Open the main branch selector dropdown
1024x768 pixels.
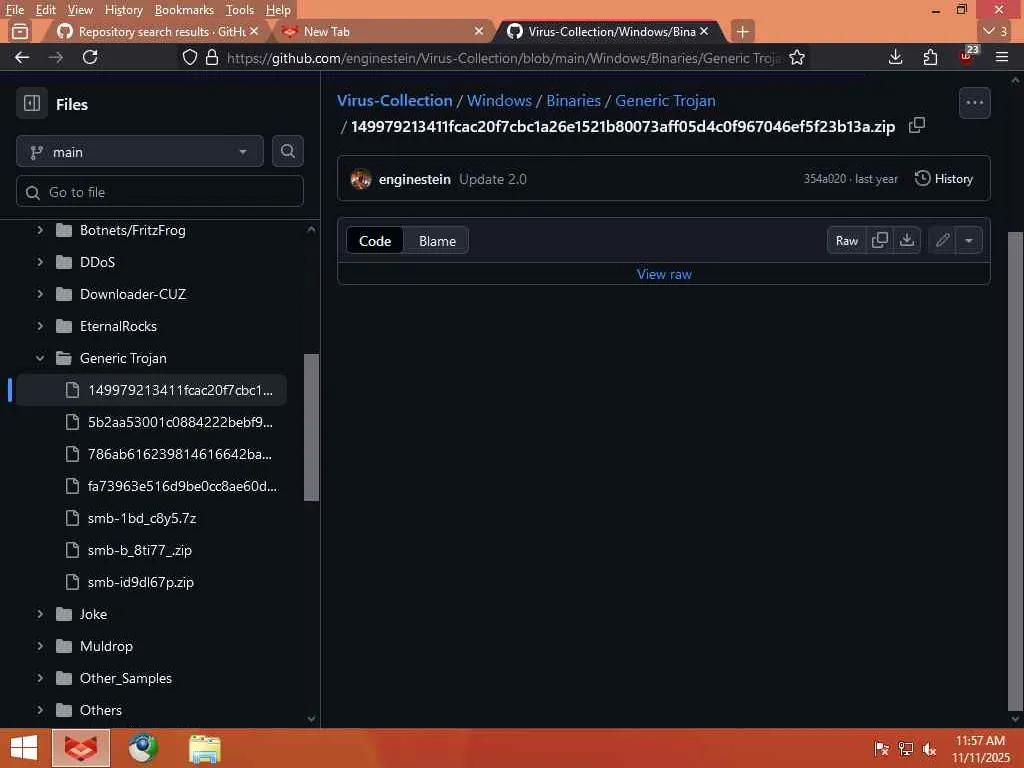(140, 152)
